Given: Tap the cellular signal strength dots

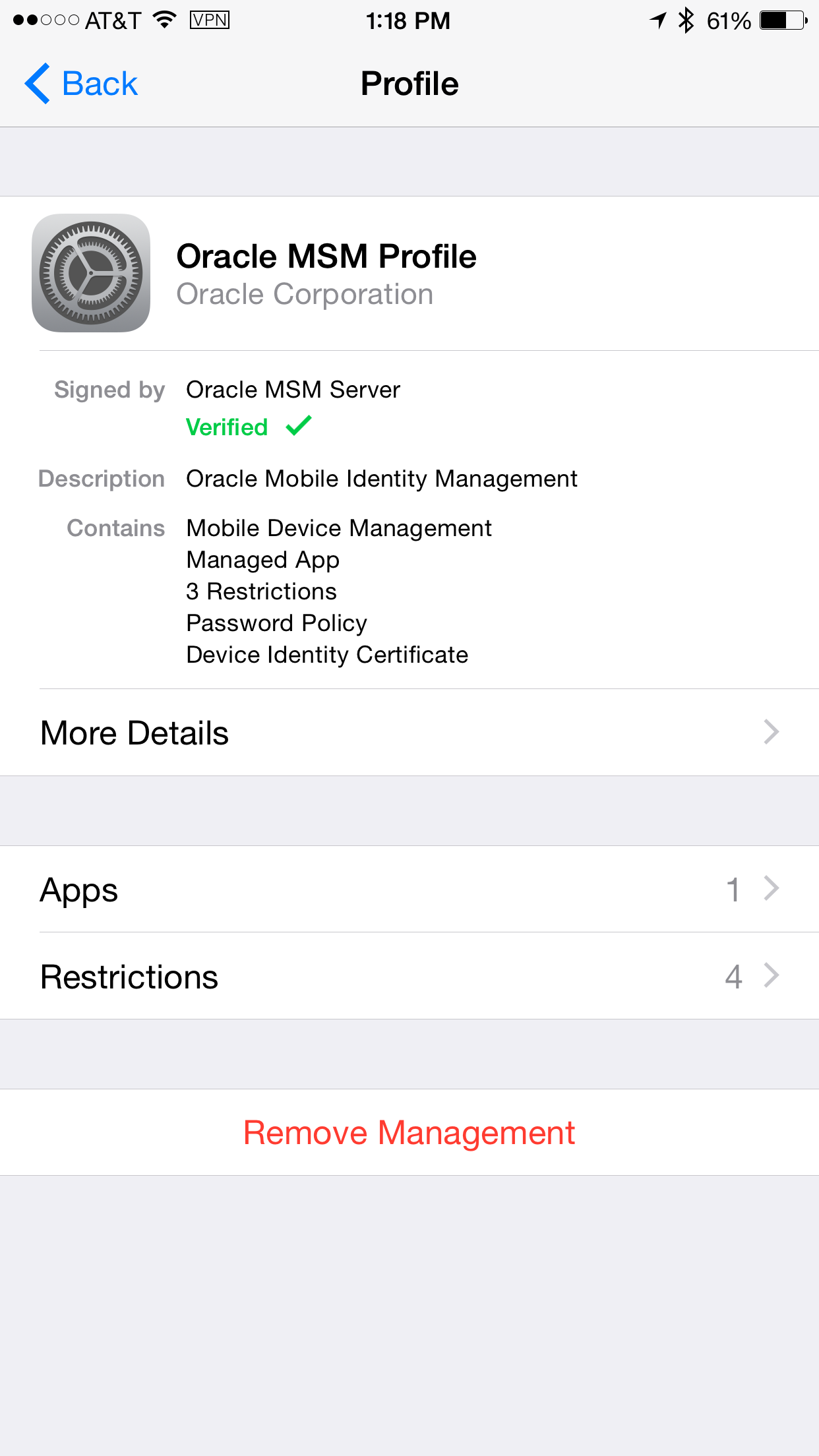Looking at the screenshot, I should click(46, 20).
